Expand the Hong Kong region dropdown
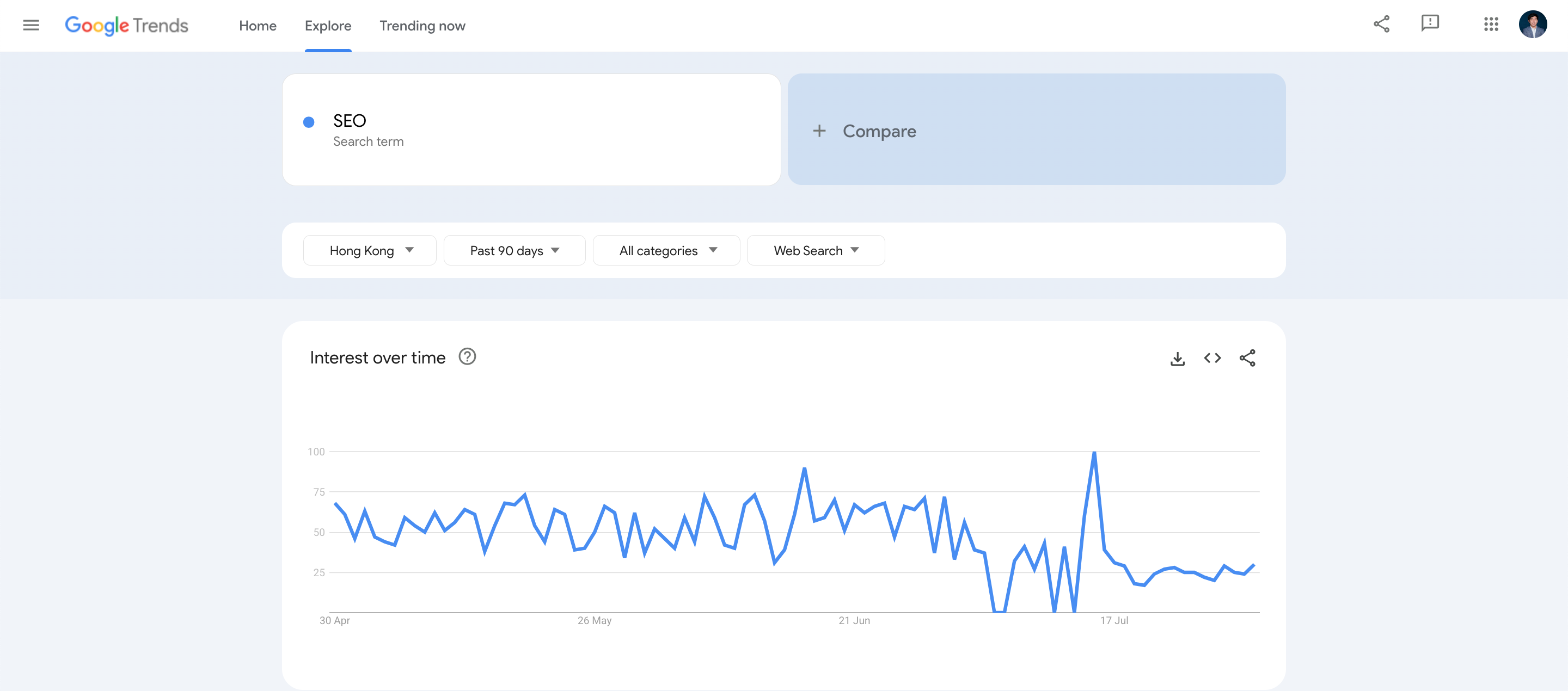Screen dimensions: 1568x691 (x=370, y=251)
